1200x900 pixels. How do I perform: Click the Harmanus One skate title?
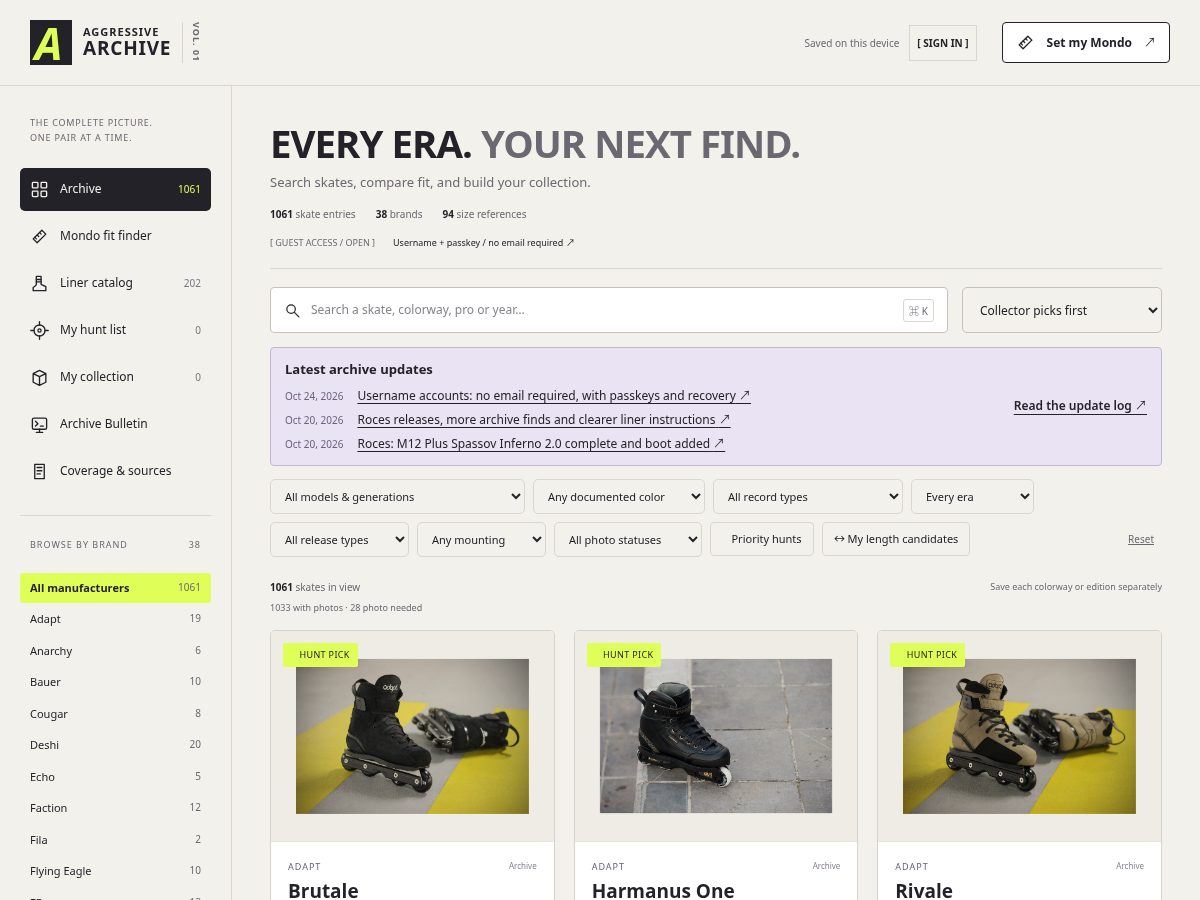click(663, 889)
